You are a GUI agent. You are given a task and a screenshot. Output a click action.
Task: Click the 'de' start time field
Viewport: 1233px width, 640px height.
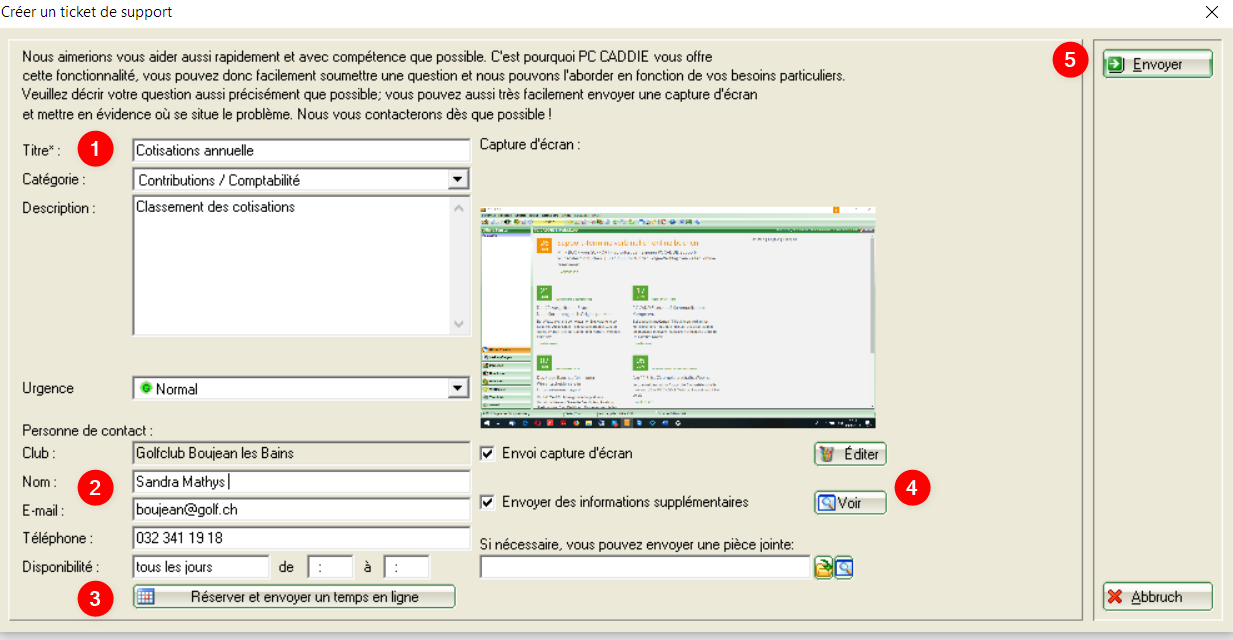(330, 567)
